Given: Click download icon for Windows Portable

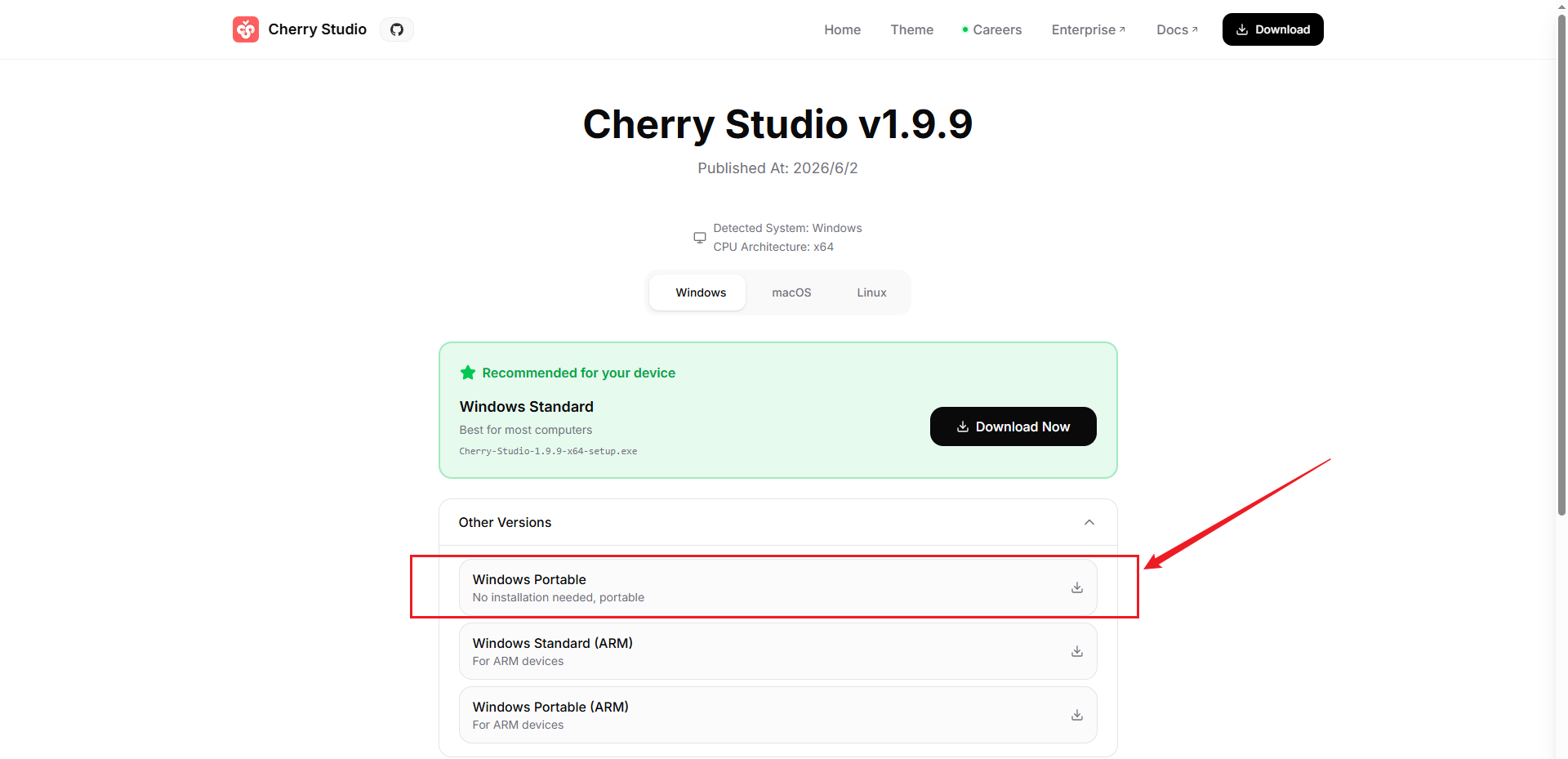Looking at the screenshot, I should point(1077,587).
